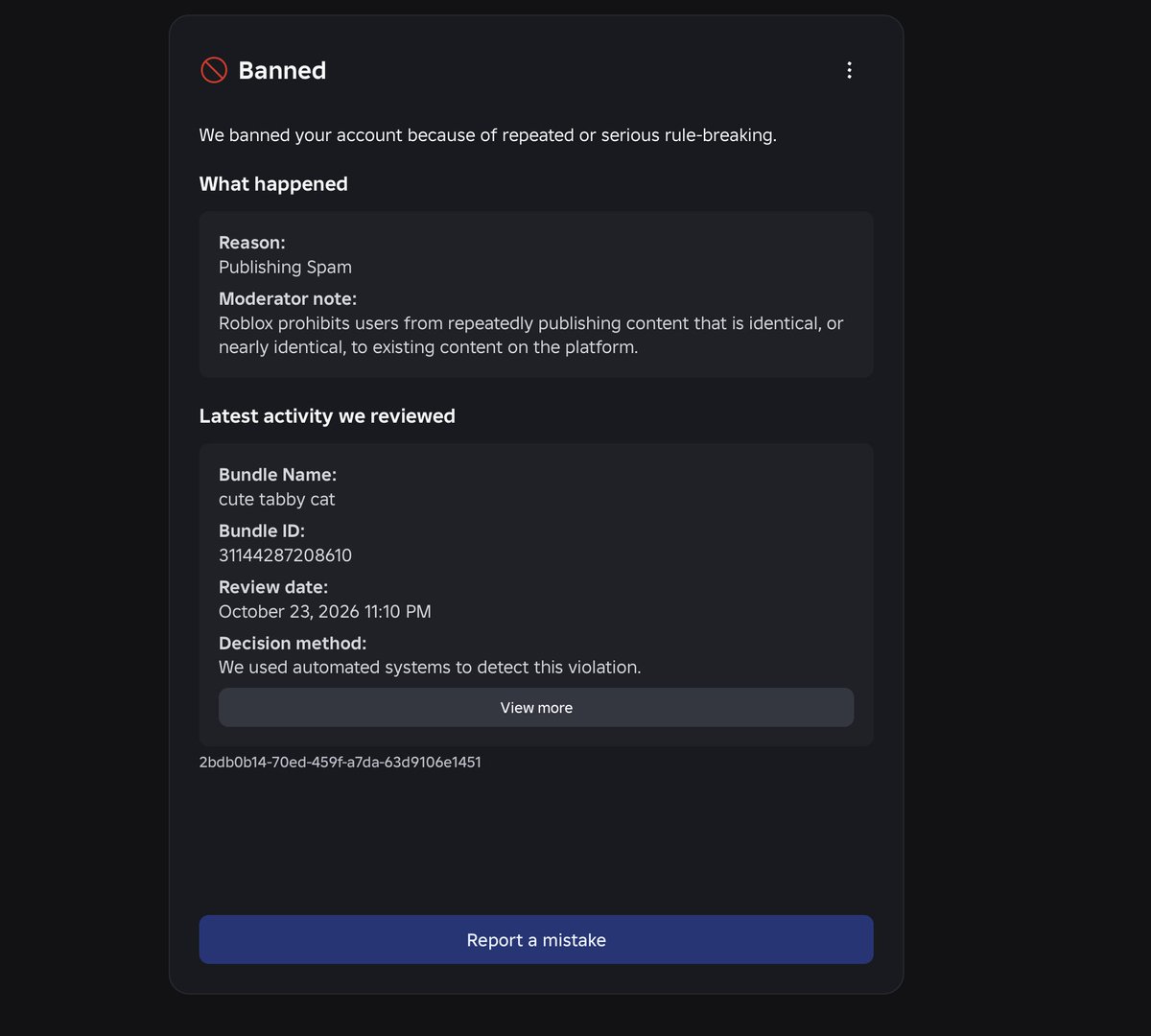Click the case ID 2bdb0b14 string
Image resolution: width=1151 pixels, height=1036 pixels.
point(341,762)
